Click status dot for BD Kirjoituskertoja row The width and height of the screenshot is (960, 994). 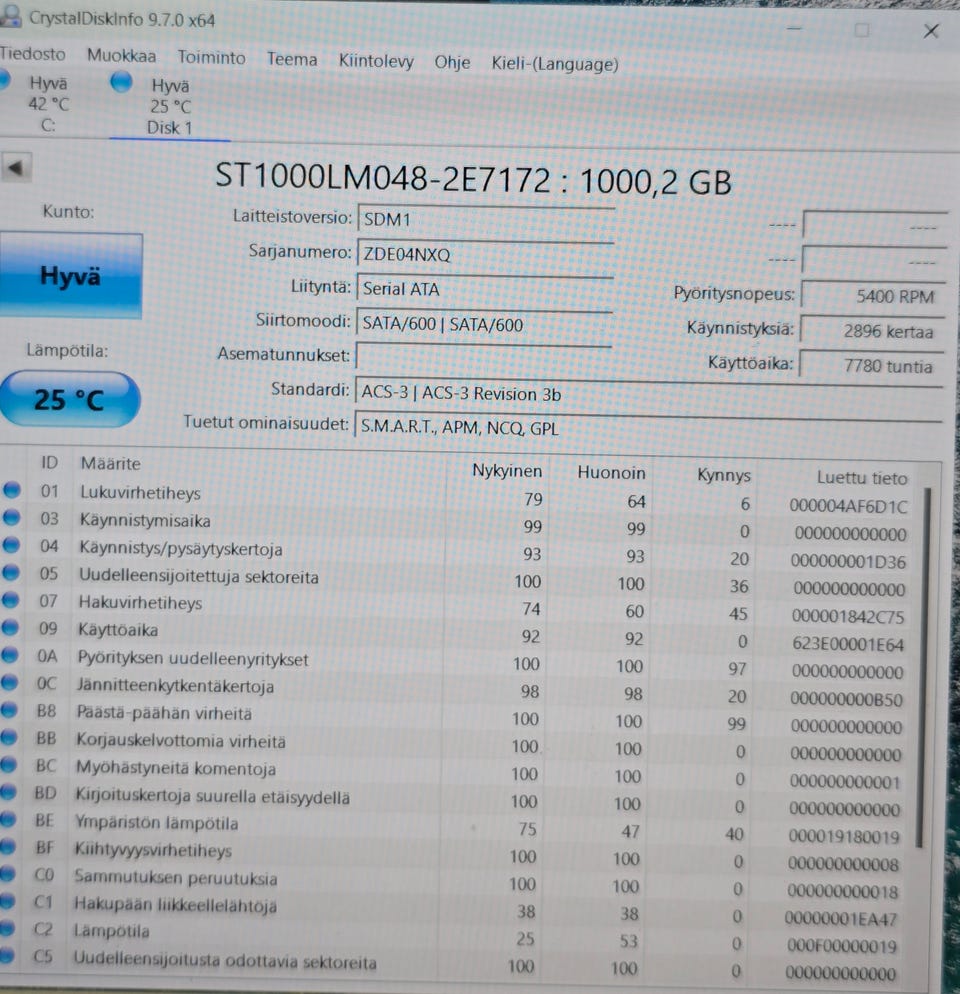[x=8, y=792]
